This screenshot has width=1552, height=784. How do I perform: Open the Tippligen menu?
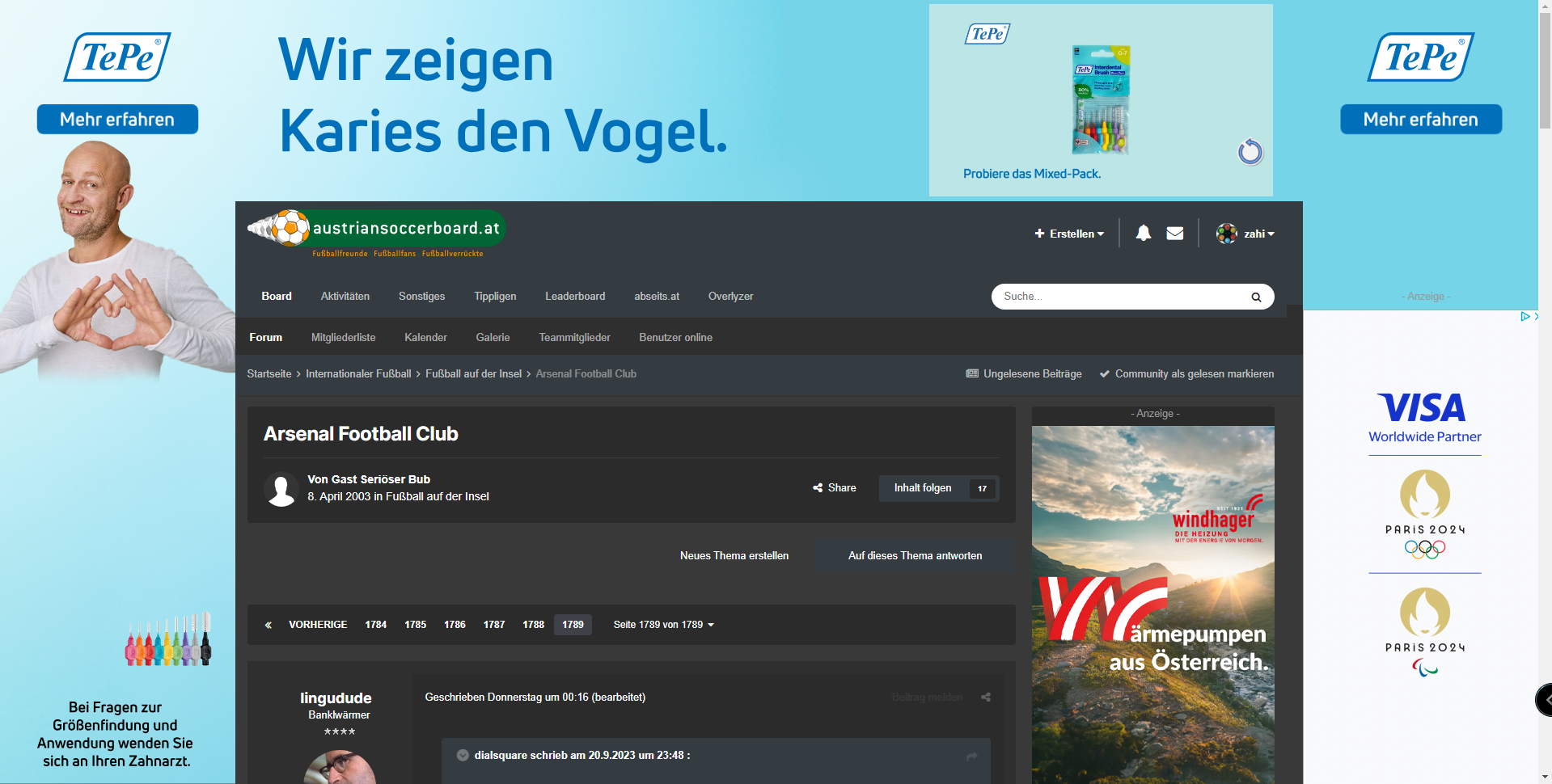[x=495, y=297]
